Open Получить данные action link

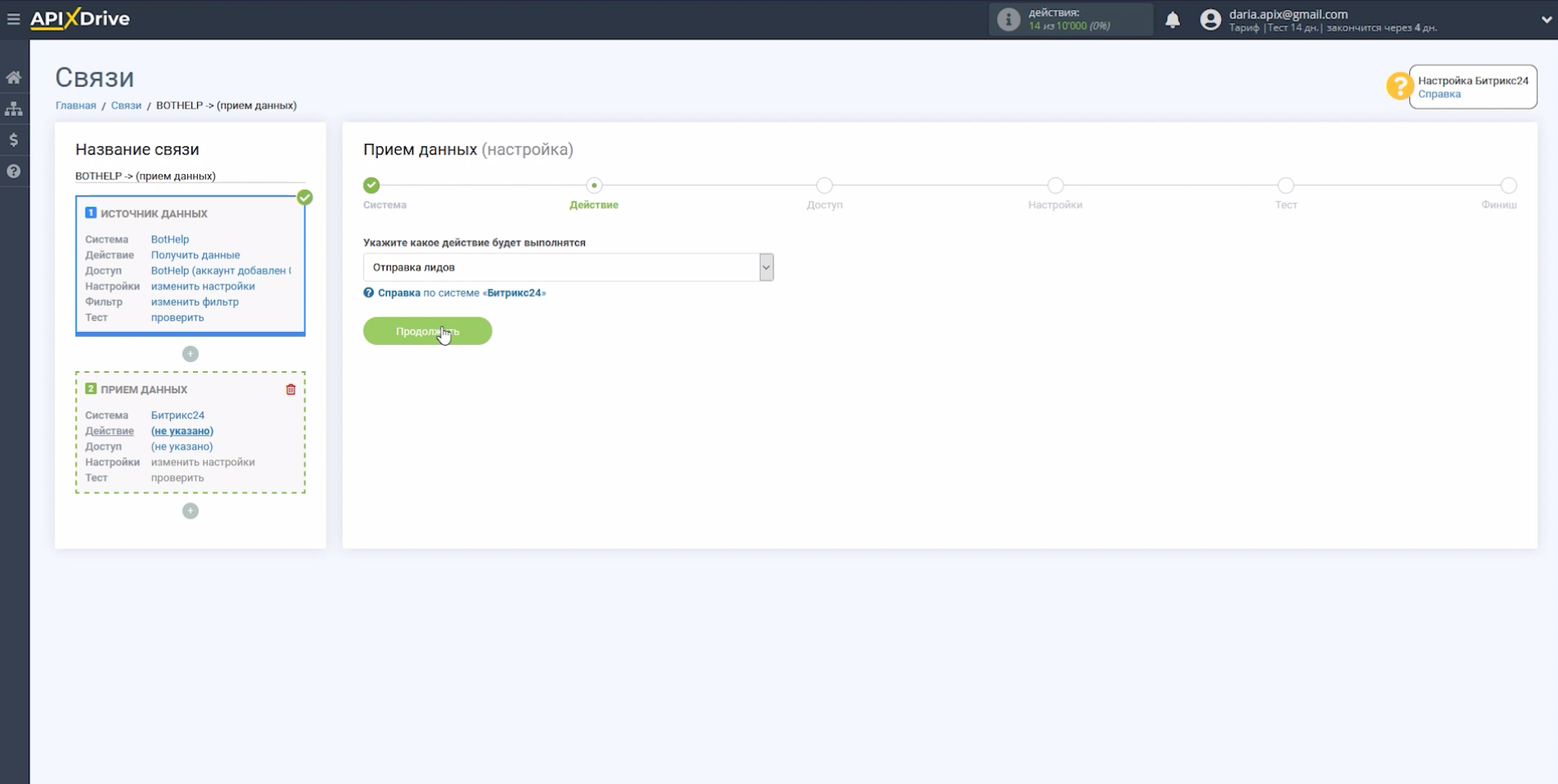(x=195, y=255)
